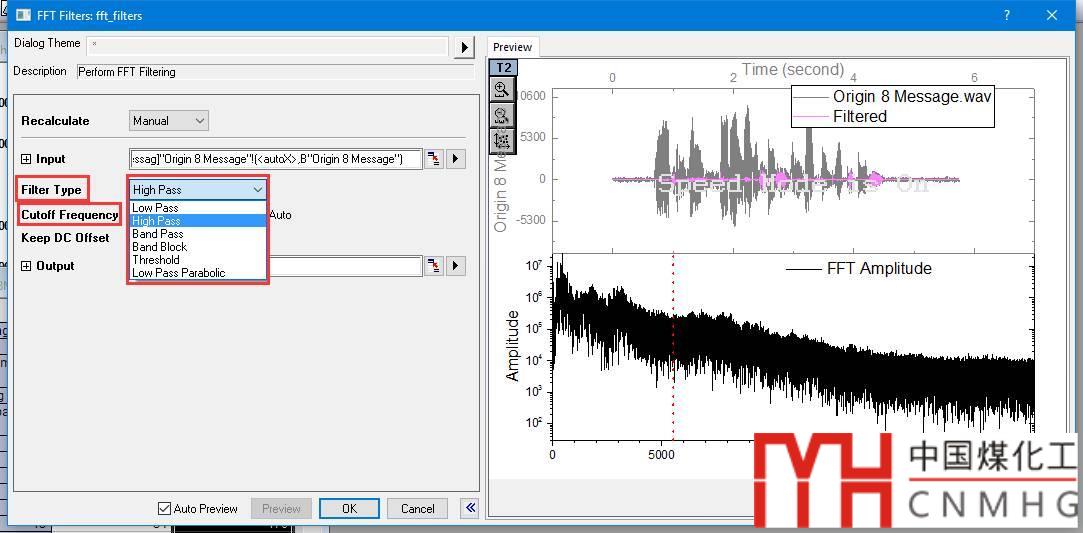The height and width of the screenshot is (533, 1083).
Task: Open the arrow flyout next to Input
Action: coord(456,159)
